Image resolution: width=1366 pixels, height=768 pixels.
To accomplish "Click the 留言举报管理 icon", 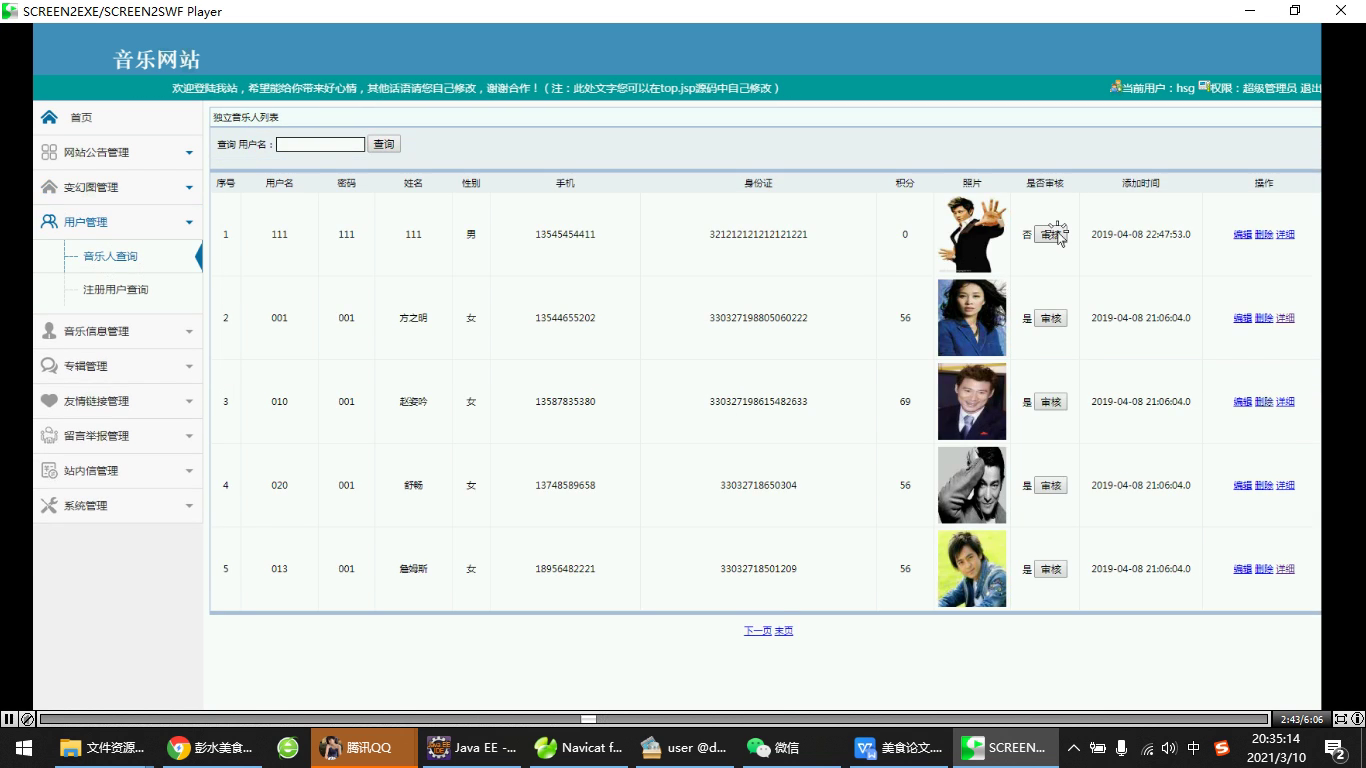I will (49, 436).
